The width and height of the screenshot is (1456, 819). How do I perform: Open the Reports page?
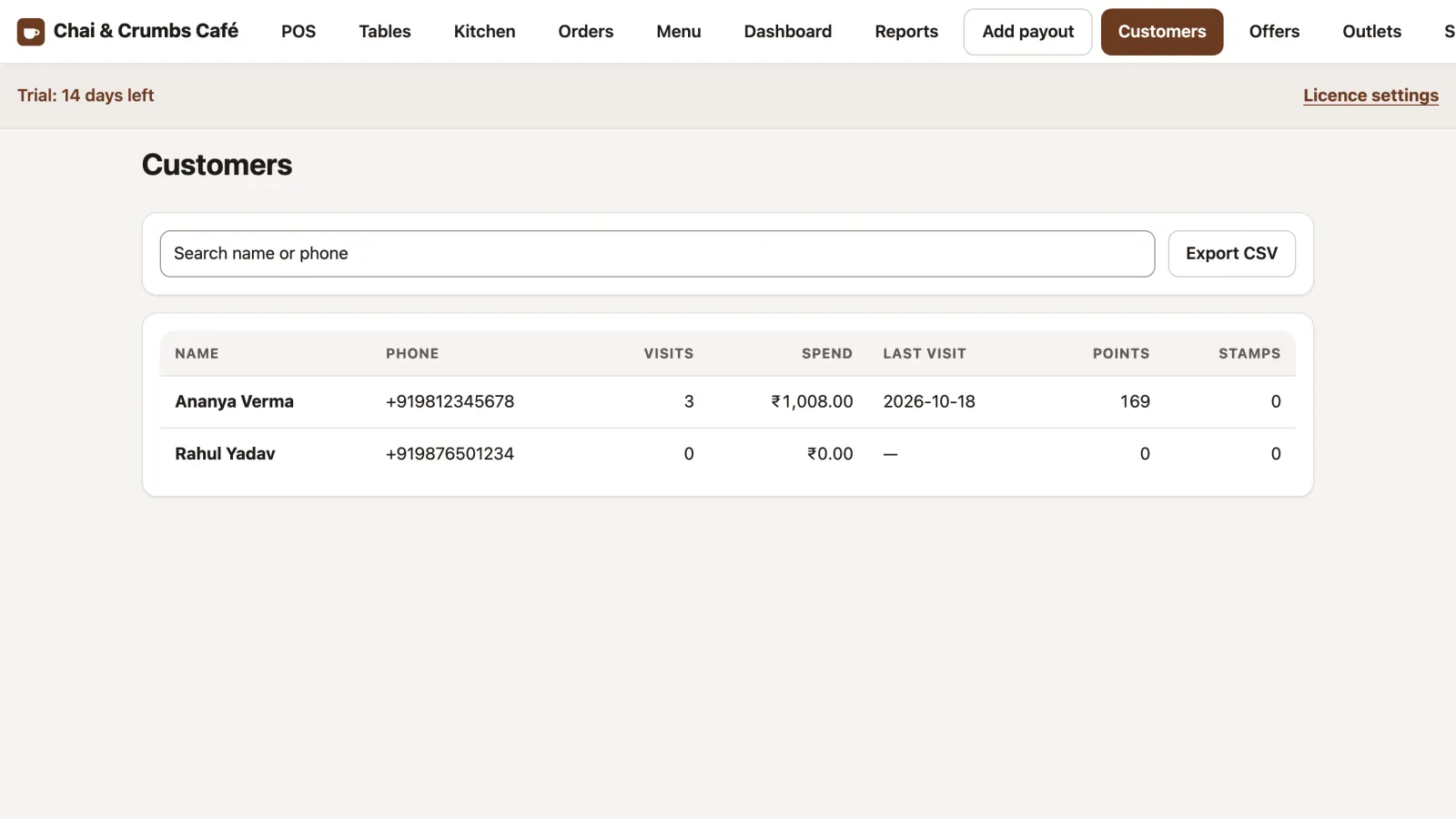tap(906, 32)
